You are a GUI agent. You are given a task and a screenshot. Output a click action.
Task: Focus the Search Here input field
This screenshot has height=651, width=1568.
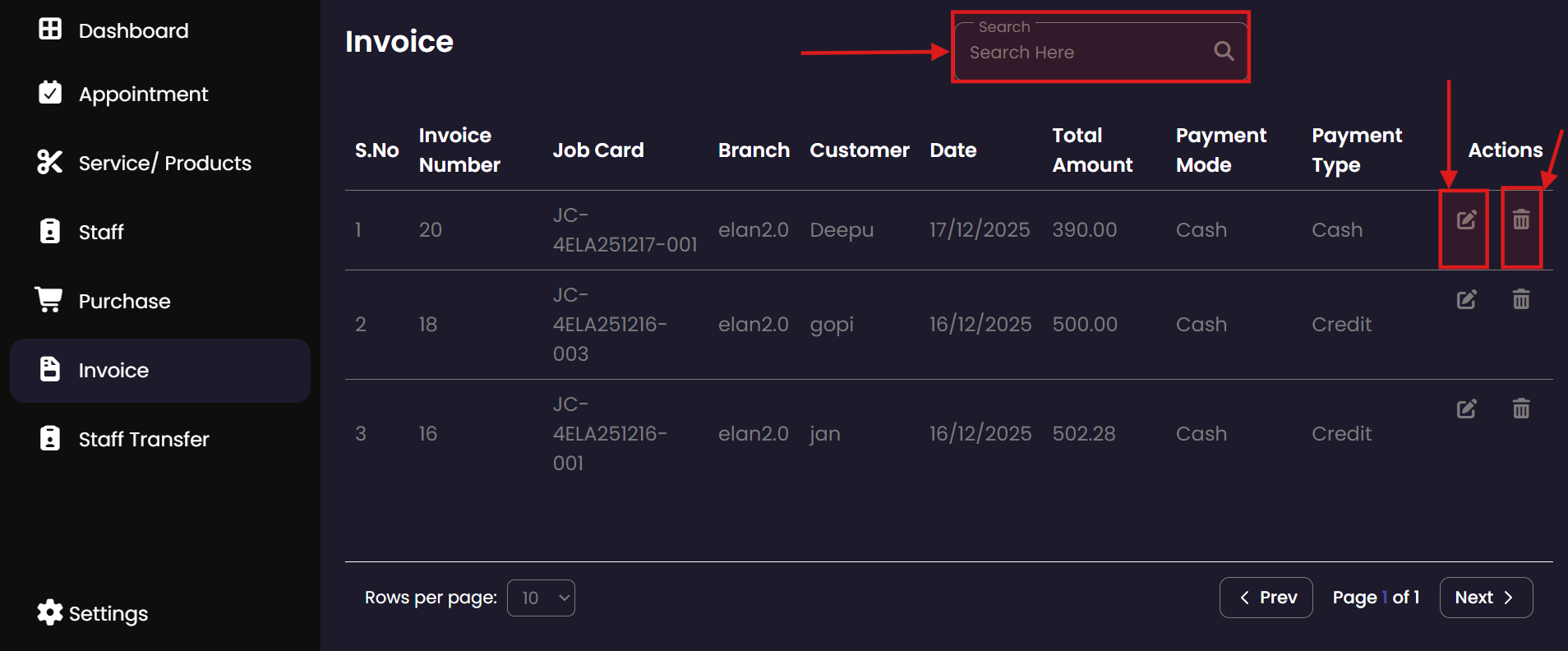coord(1085,53)
